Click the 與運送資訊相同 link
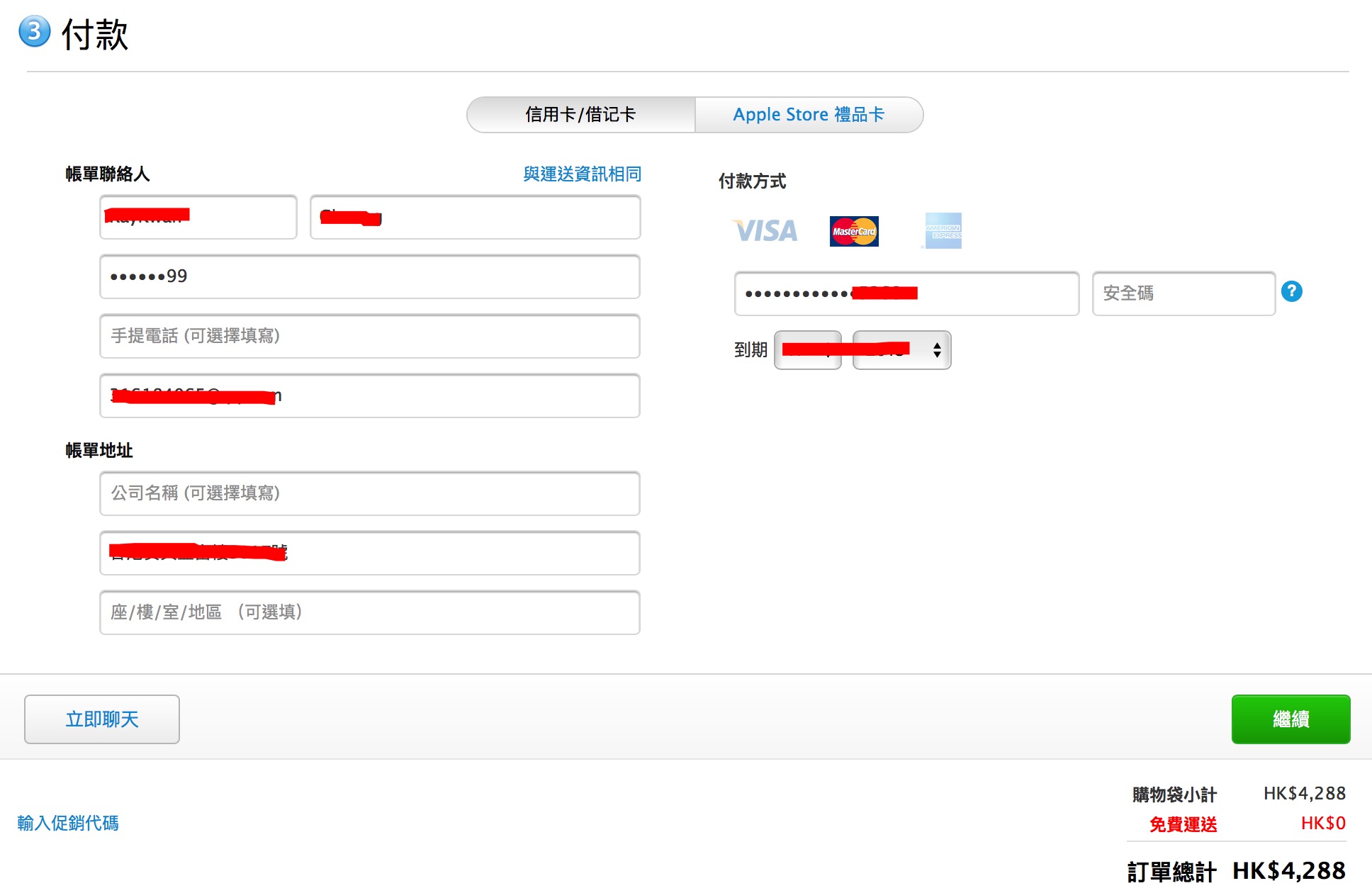Screen dimensions: 1372x893 coord(581,174)
